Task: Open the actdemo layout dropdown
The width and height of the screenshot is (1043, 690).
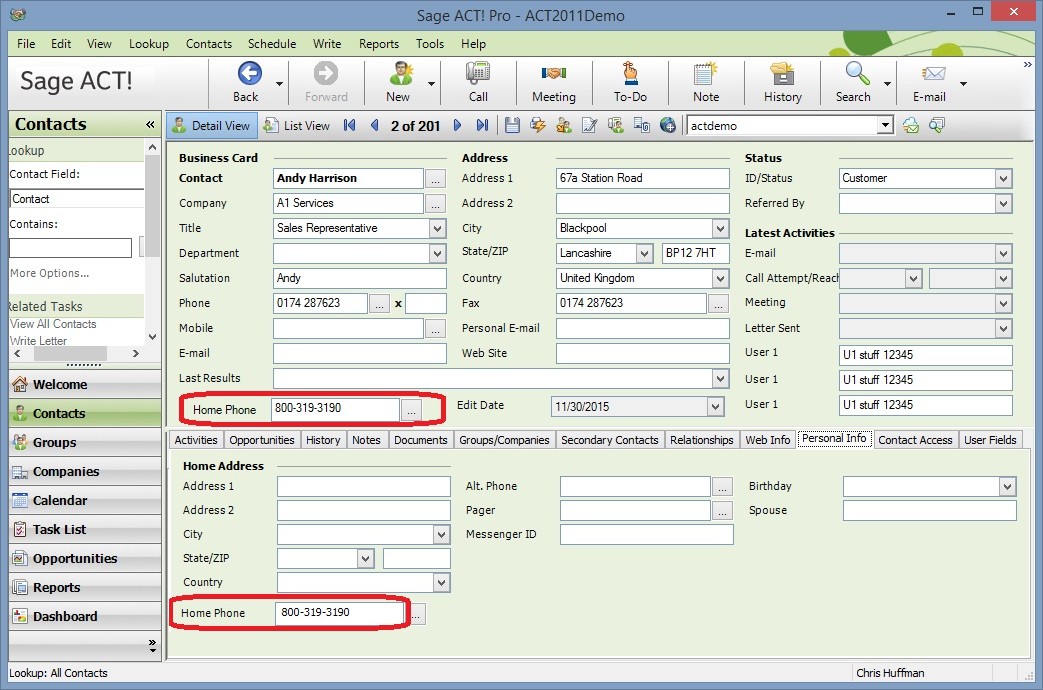Action: 885,125
